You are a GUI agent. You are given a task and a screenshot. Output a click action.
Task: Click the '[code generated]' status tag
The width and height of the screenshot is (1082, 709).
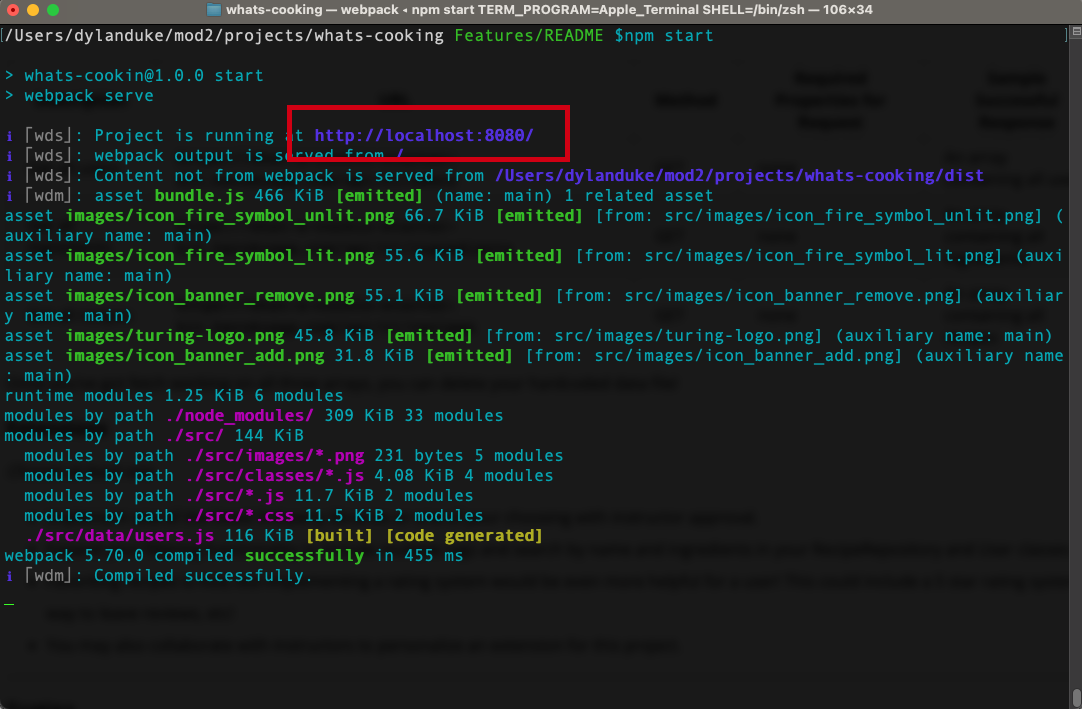coord(464,536)
